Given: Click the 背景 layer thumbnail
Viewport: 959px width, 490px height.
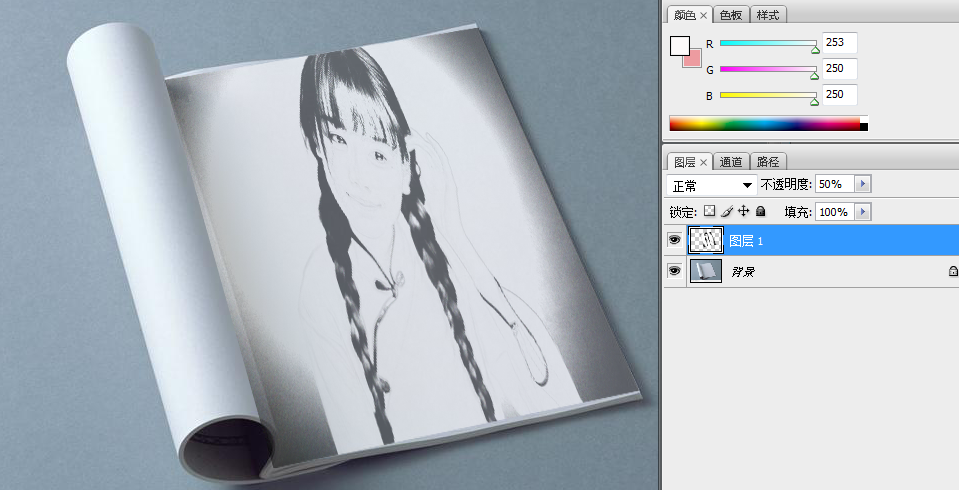Looking at the screenshot, I should [x=706, y=270].
